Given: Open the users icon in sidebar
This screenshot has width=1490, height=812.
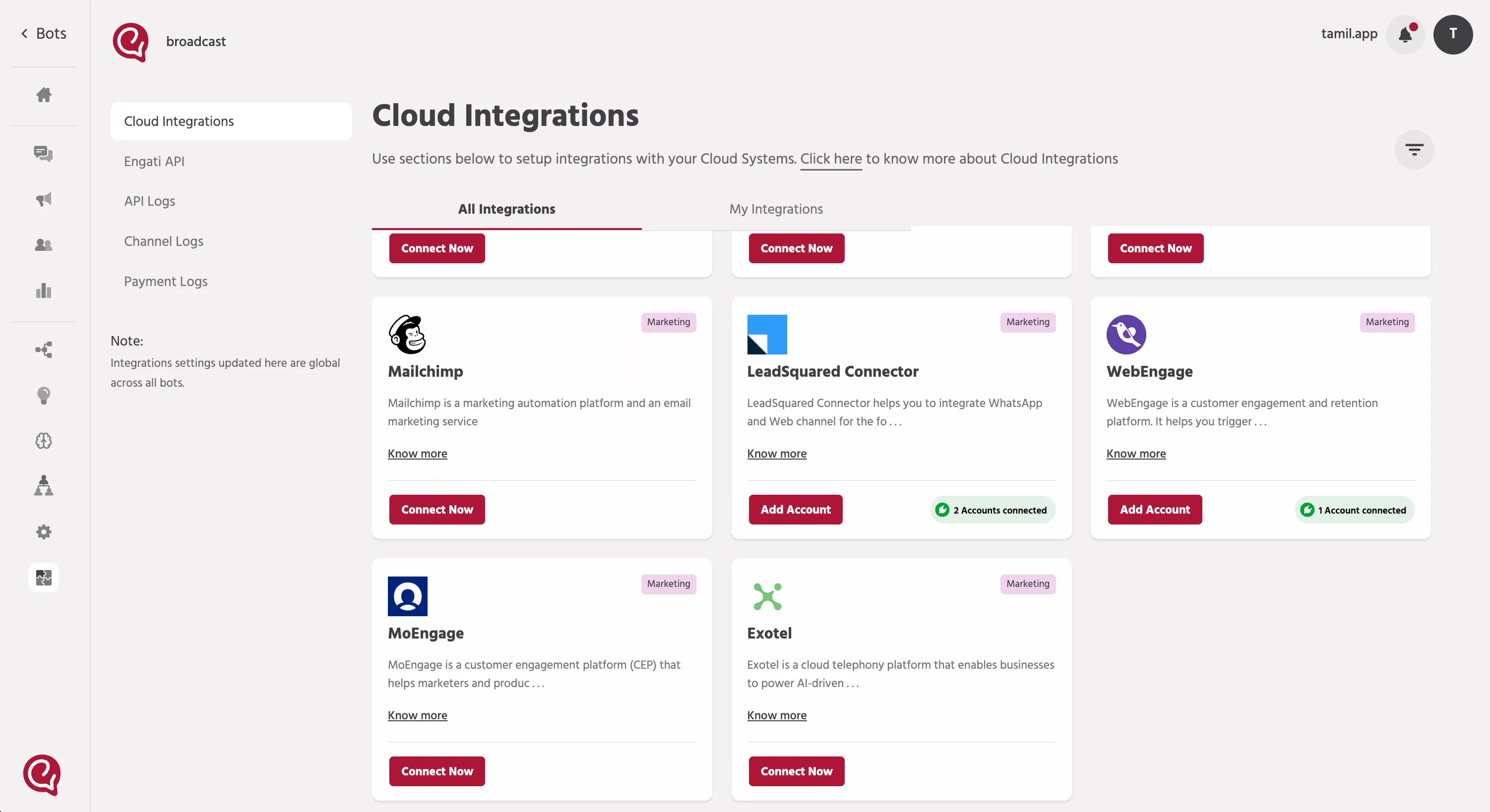Looking at the screenshot, I should (x=43, y=245).
